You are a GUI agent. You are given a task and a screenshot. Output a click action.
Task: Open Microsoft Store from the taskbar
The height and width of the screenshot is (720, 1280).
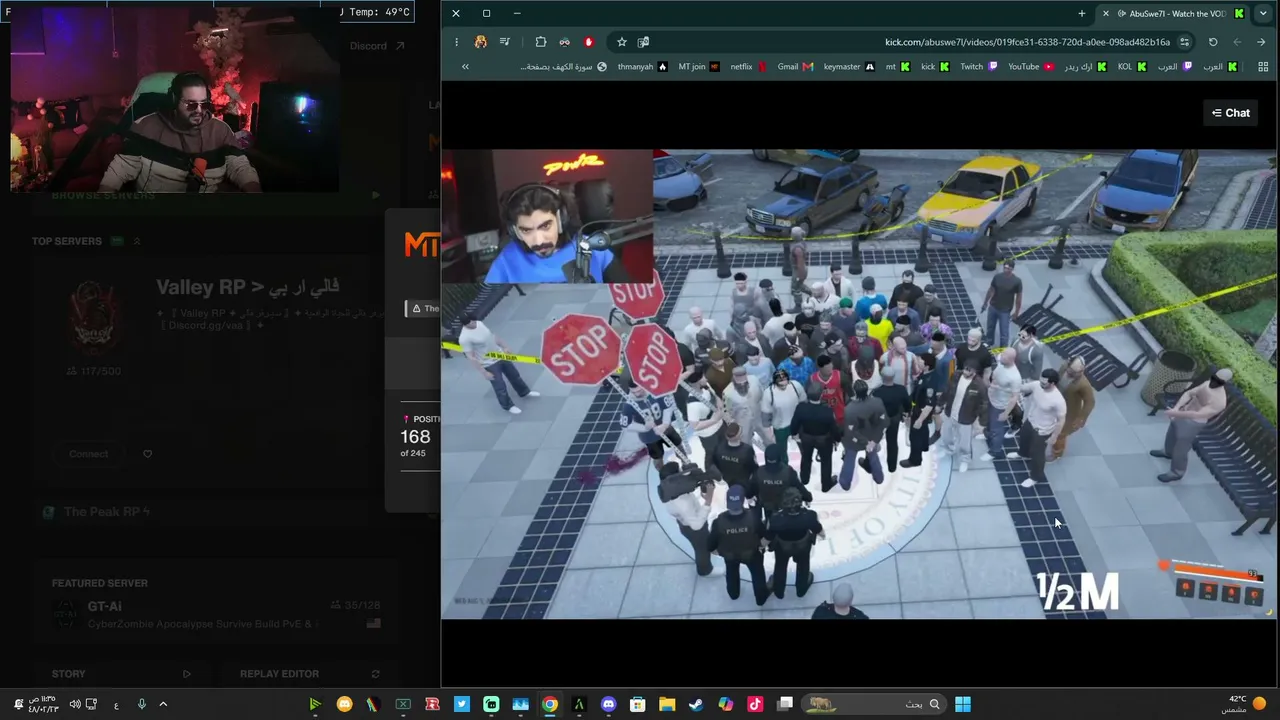click(x=637, y=704)
